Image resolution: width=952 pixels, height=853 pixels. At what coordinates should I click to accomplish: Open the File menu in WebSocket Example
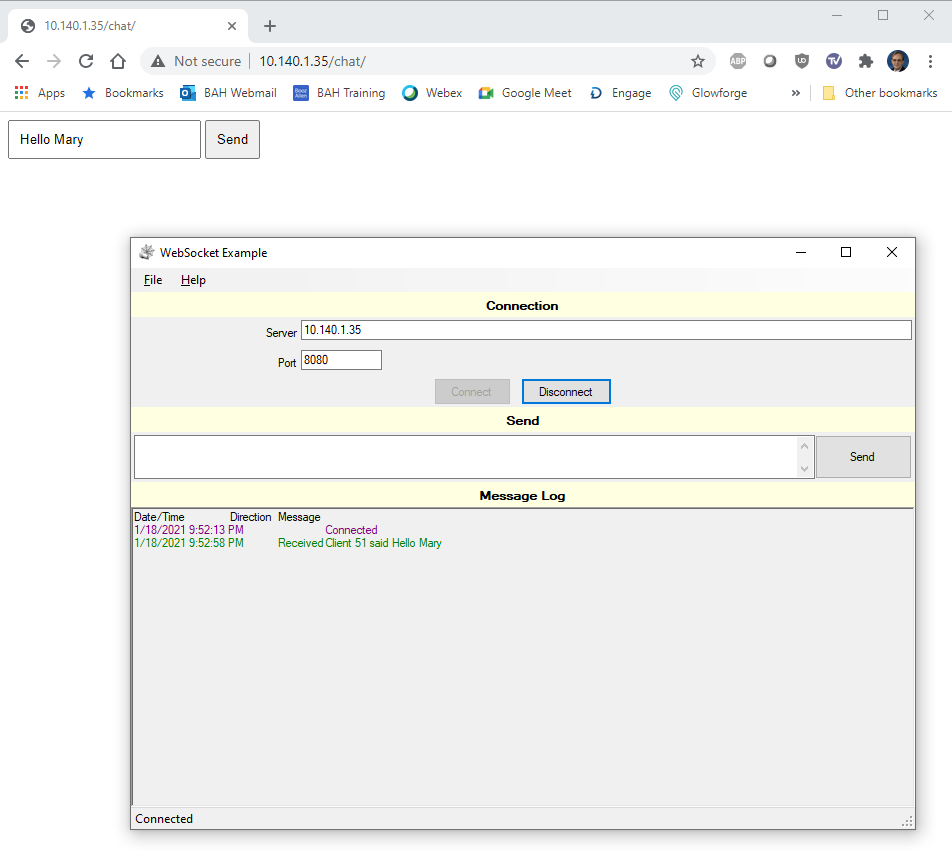click(152, 280)
